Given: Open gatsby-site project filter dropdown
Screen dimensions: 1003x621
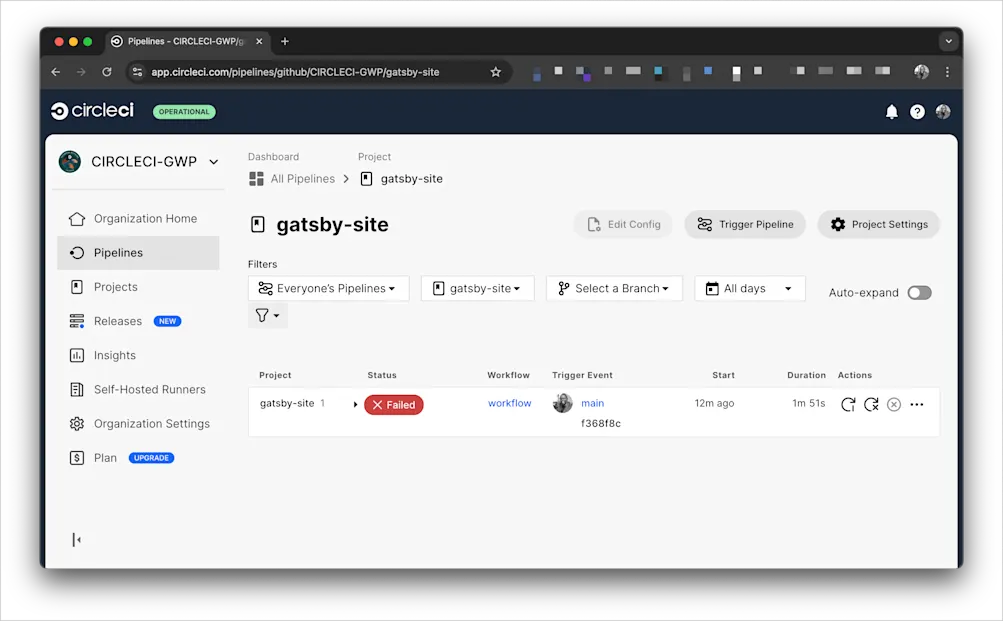Looking at the screenshot, I should 477,288.
